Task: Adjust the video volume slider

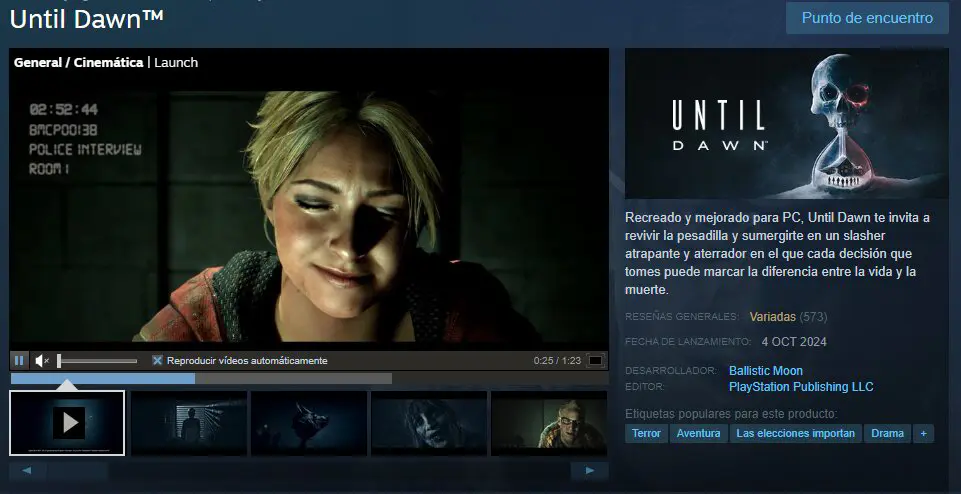Action: [97, 361]
